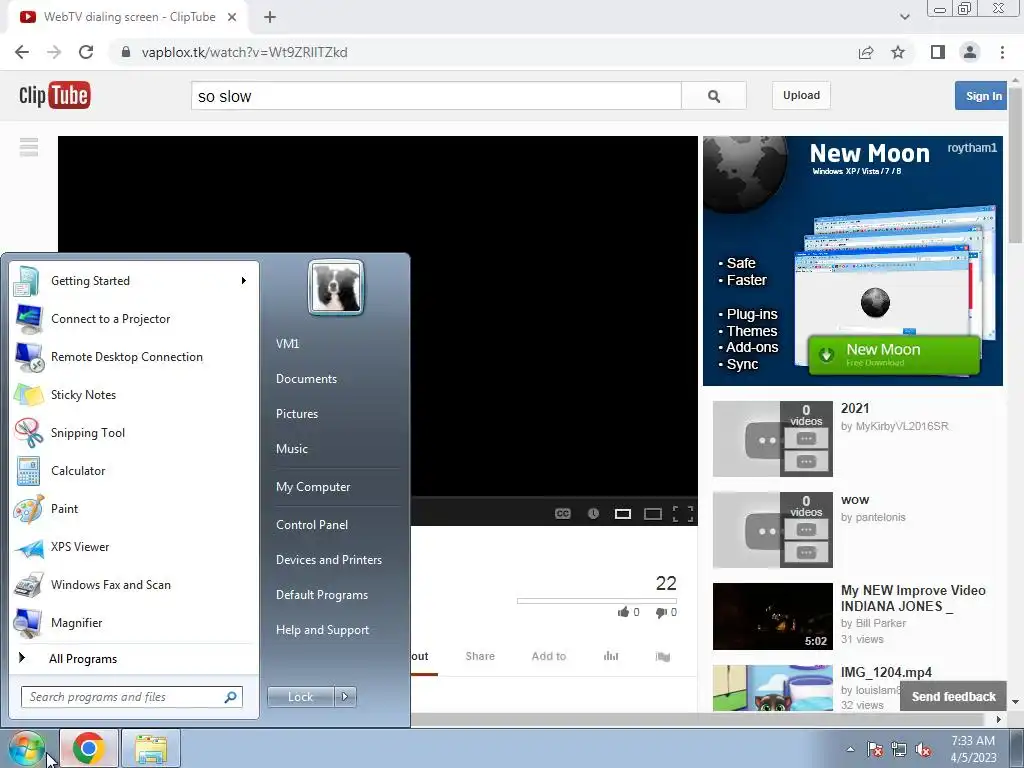Launch Sticky Notes
1024x768 pixels.
(135, 394)
